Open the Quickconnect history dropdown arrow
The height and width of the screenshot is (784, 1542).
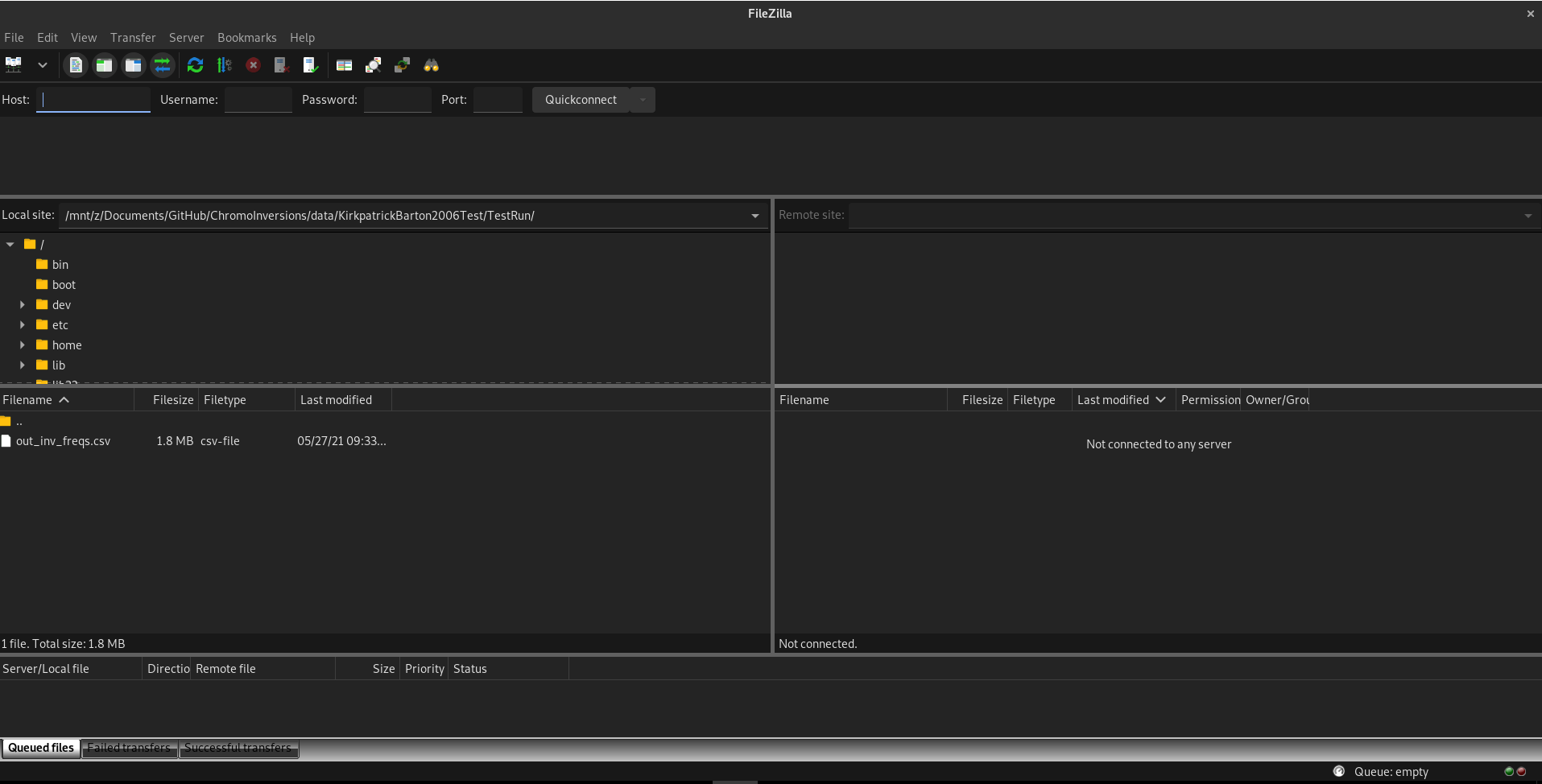(643, 100)
